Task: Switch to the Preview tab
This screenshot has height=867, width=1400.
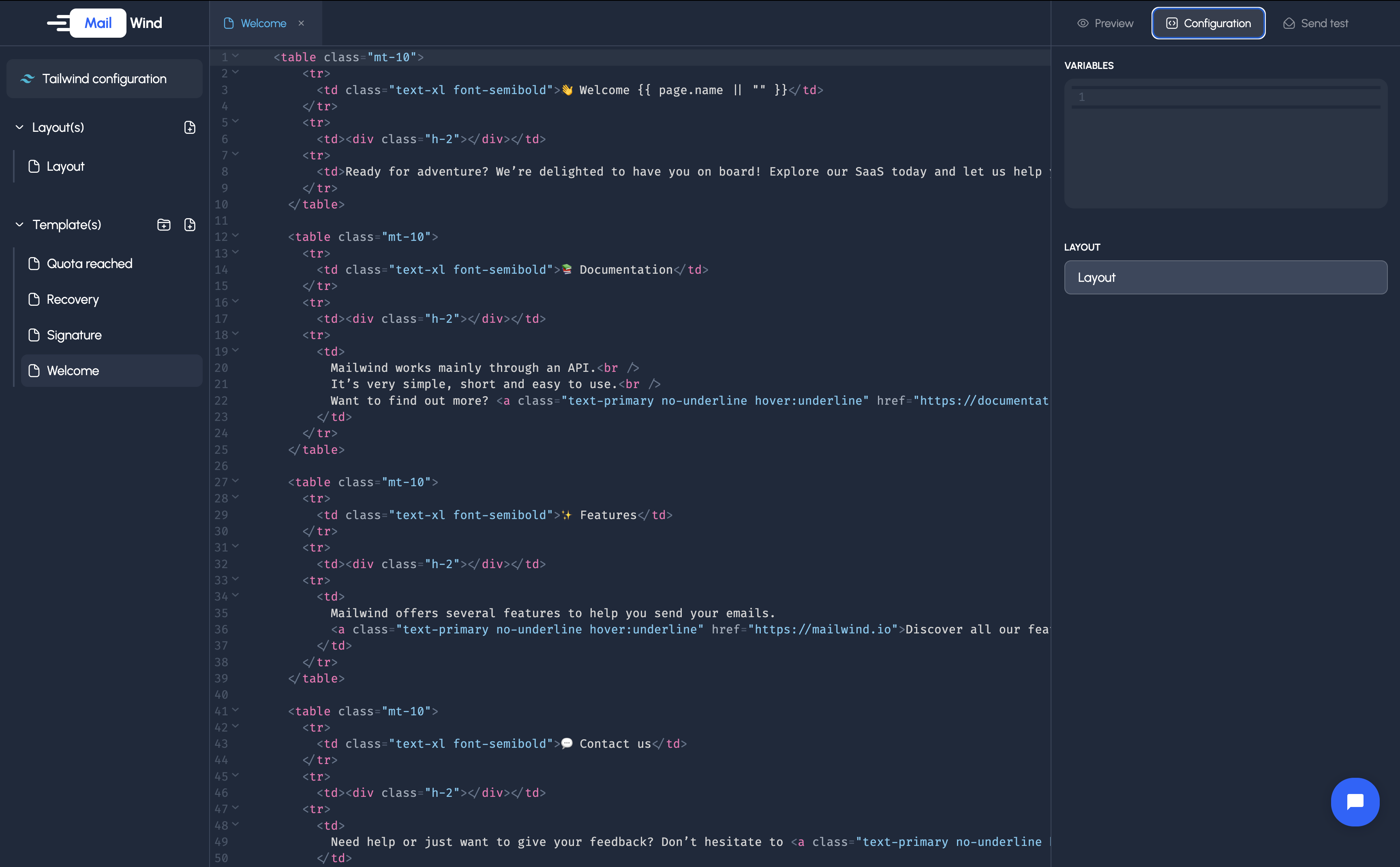Action: click(x=1105, y=24)
